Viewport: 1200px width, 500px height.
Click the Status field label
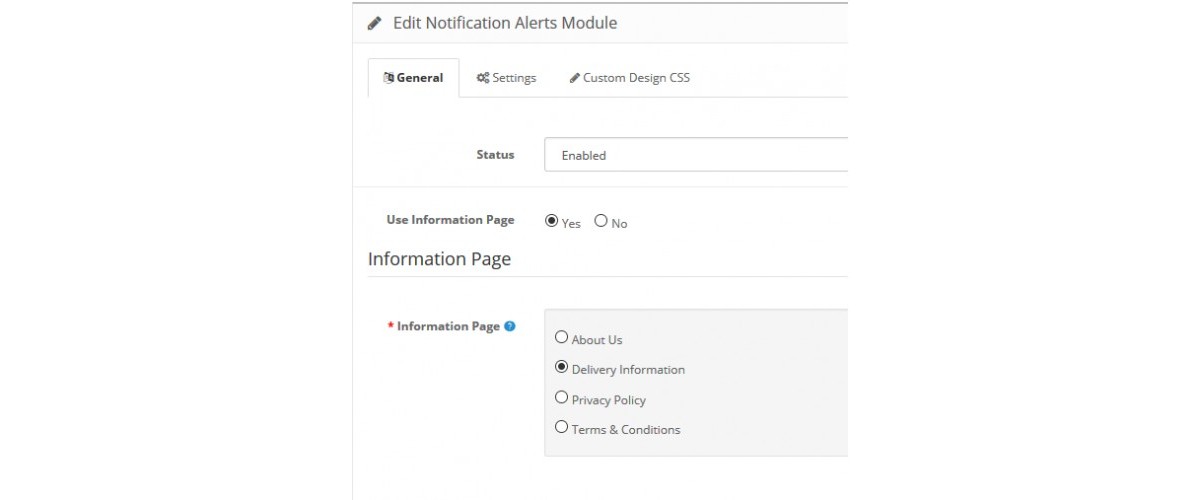[x=496, y=155]
